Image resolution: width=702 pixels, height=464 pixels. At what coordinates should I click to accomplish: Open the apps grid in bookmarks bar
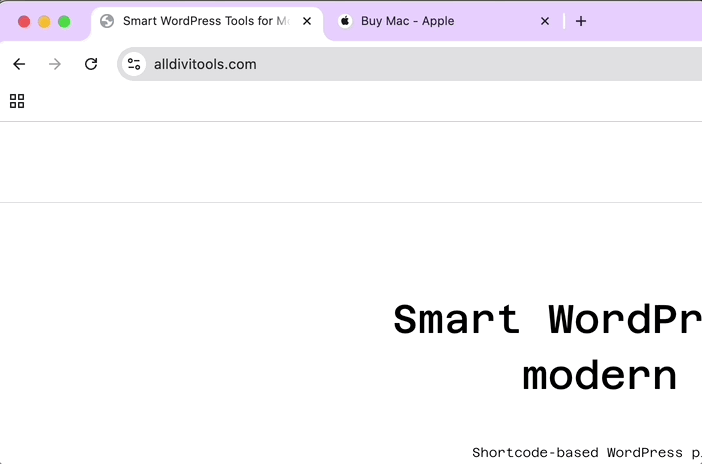(x=17, y=101)
